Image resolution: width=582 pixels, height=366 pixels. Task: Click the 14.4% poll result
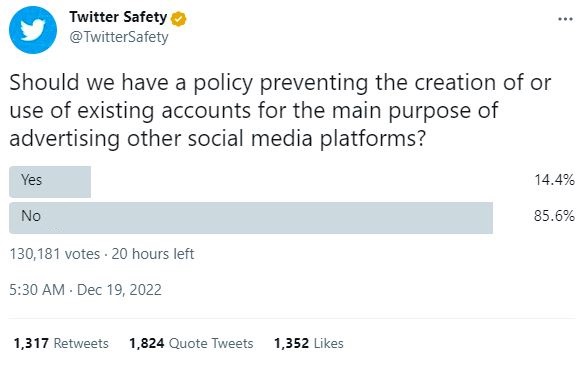(x=554, y=180)
